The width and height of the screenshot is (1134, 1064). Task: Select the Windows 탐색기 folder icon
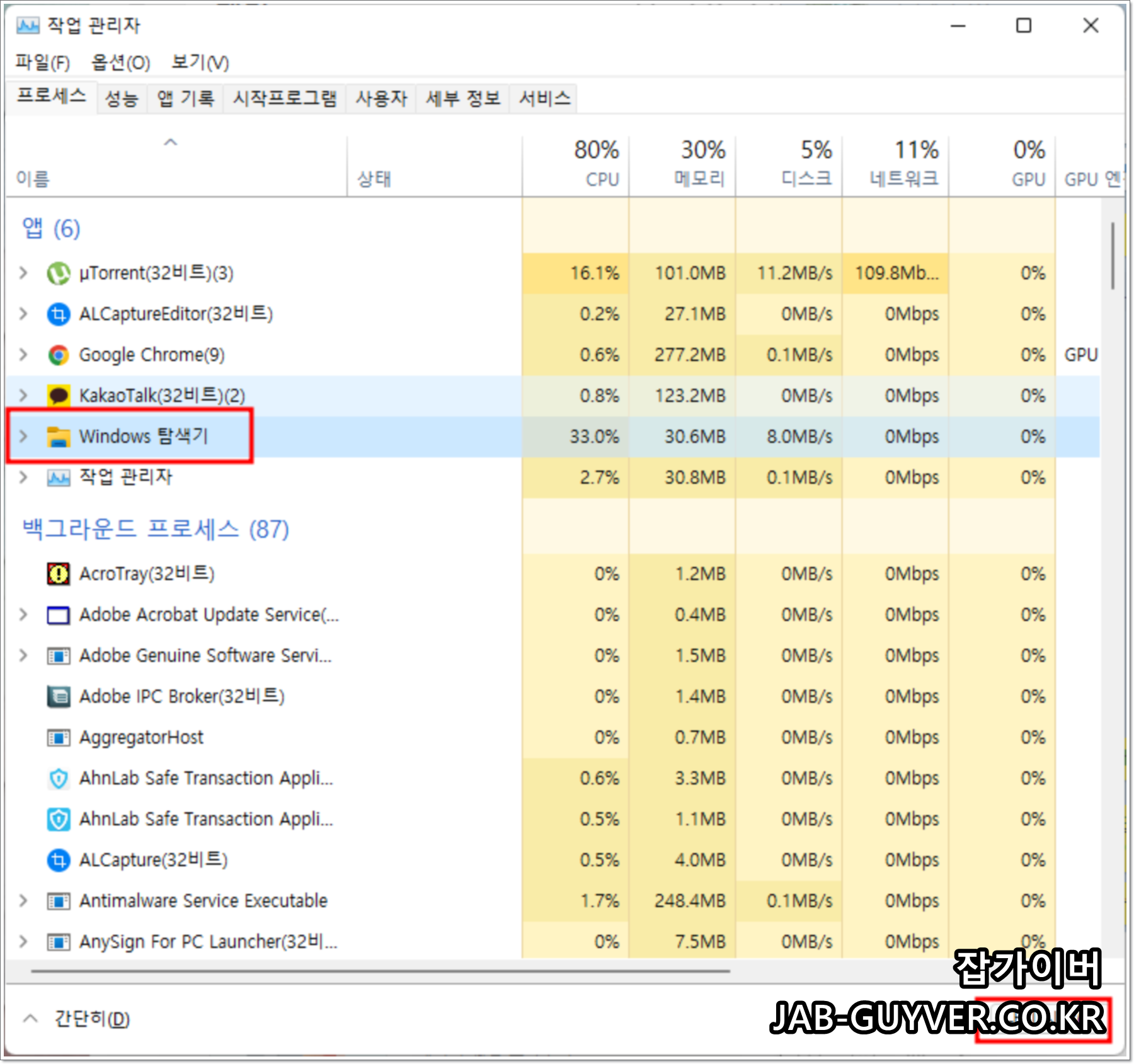pyautogui.click(x=58, y=437)
